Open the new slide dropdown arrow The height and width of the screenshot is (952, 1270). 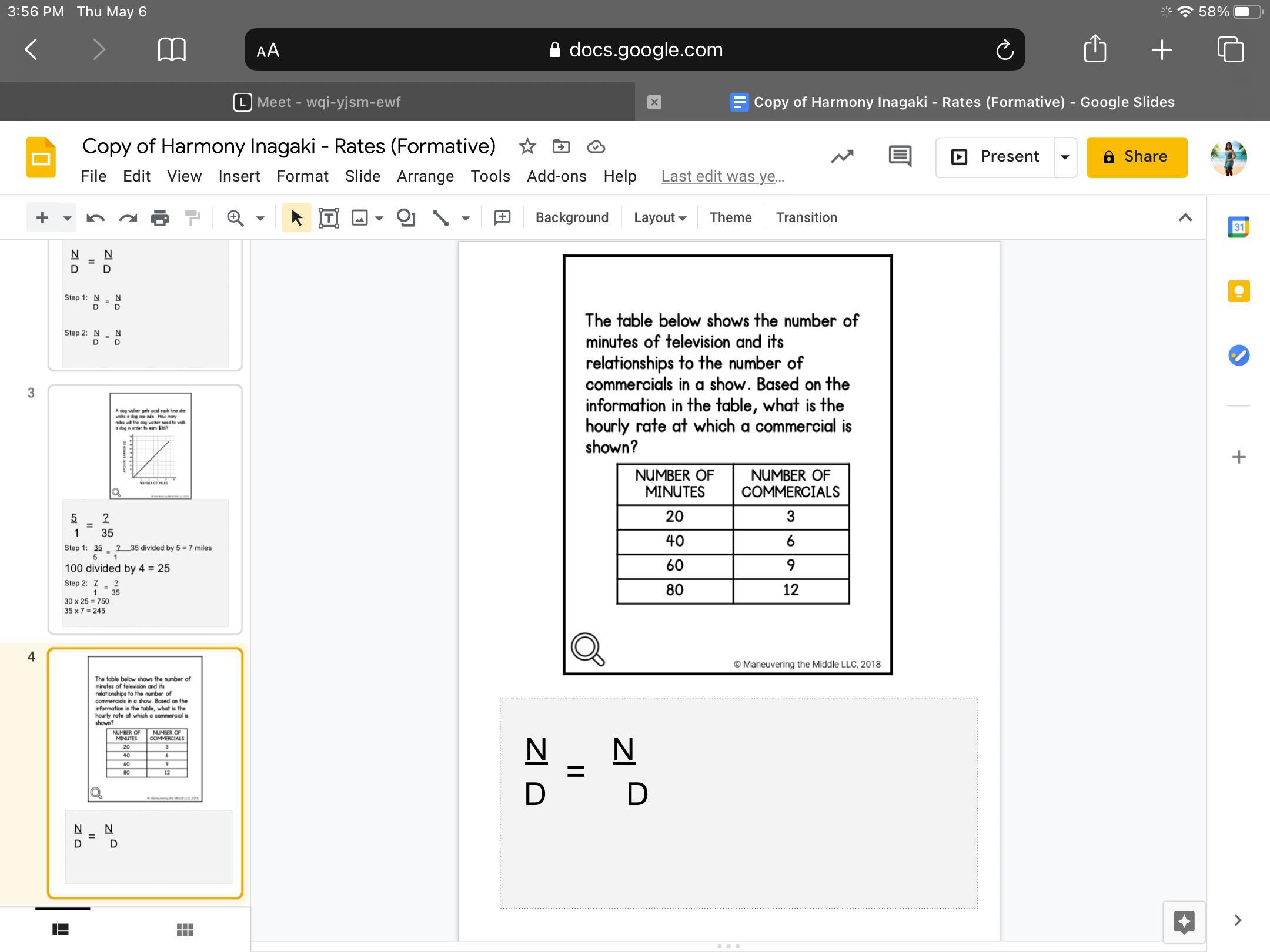[67, 218]
